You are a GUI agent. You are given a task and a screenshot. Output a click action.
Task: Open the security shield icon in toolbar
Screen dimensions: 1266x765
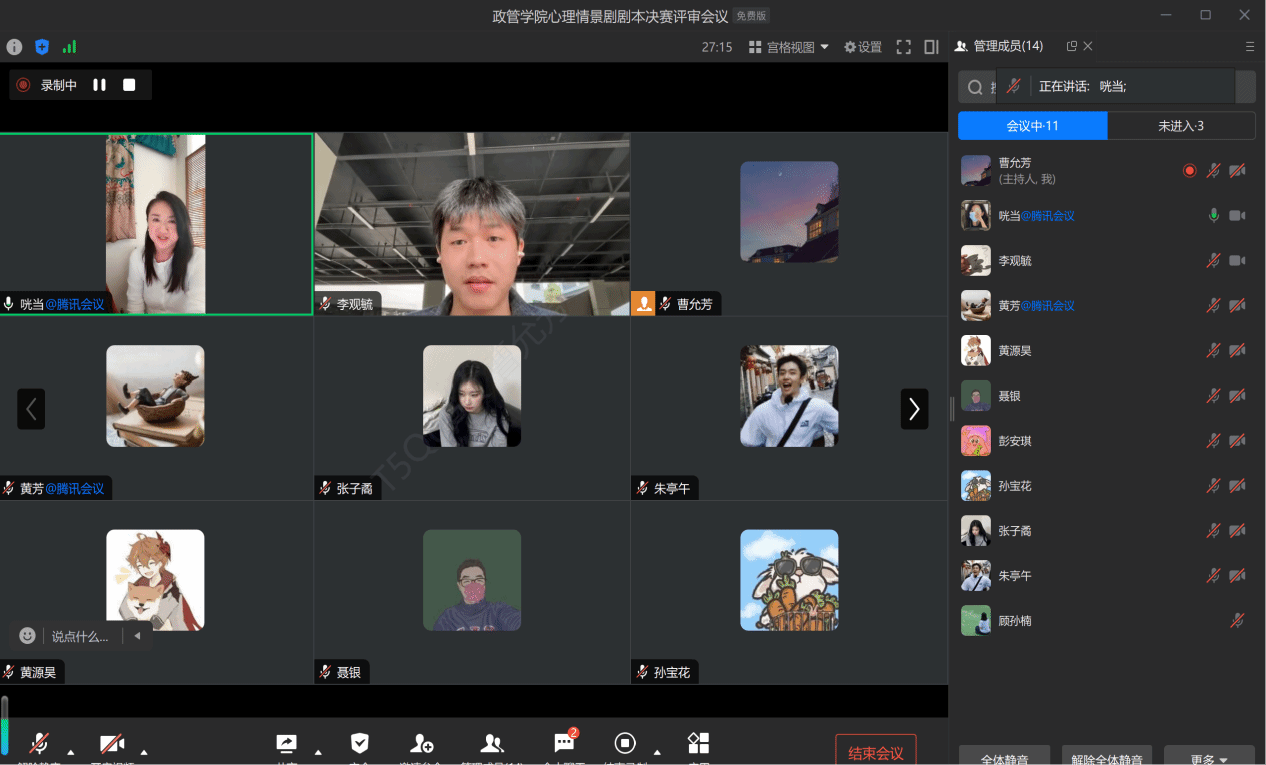[x=360, y=744]
